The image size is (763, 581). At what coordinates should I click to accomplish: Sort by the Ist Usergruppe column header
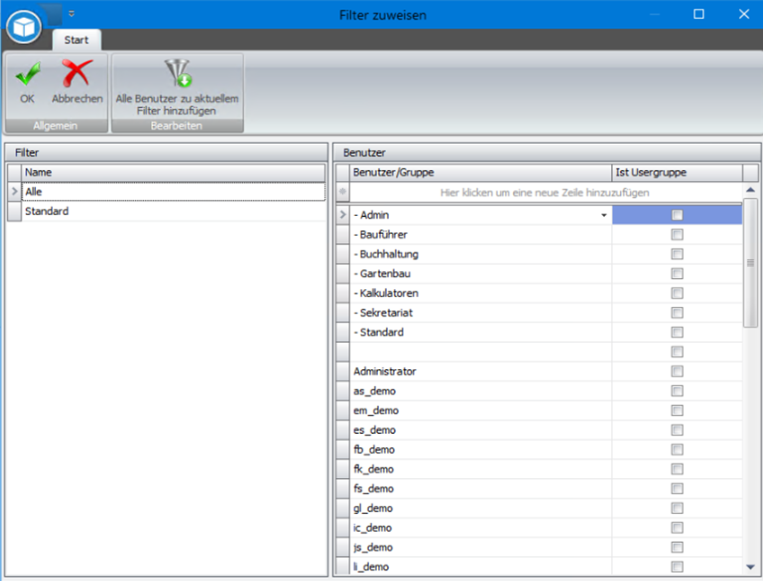tap(677, 173)
